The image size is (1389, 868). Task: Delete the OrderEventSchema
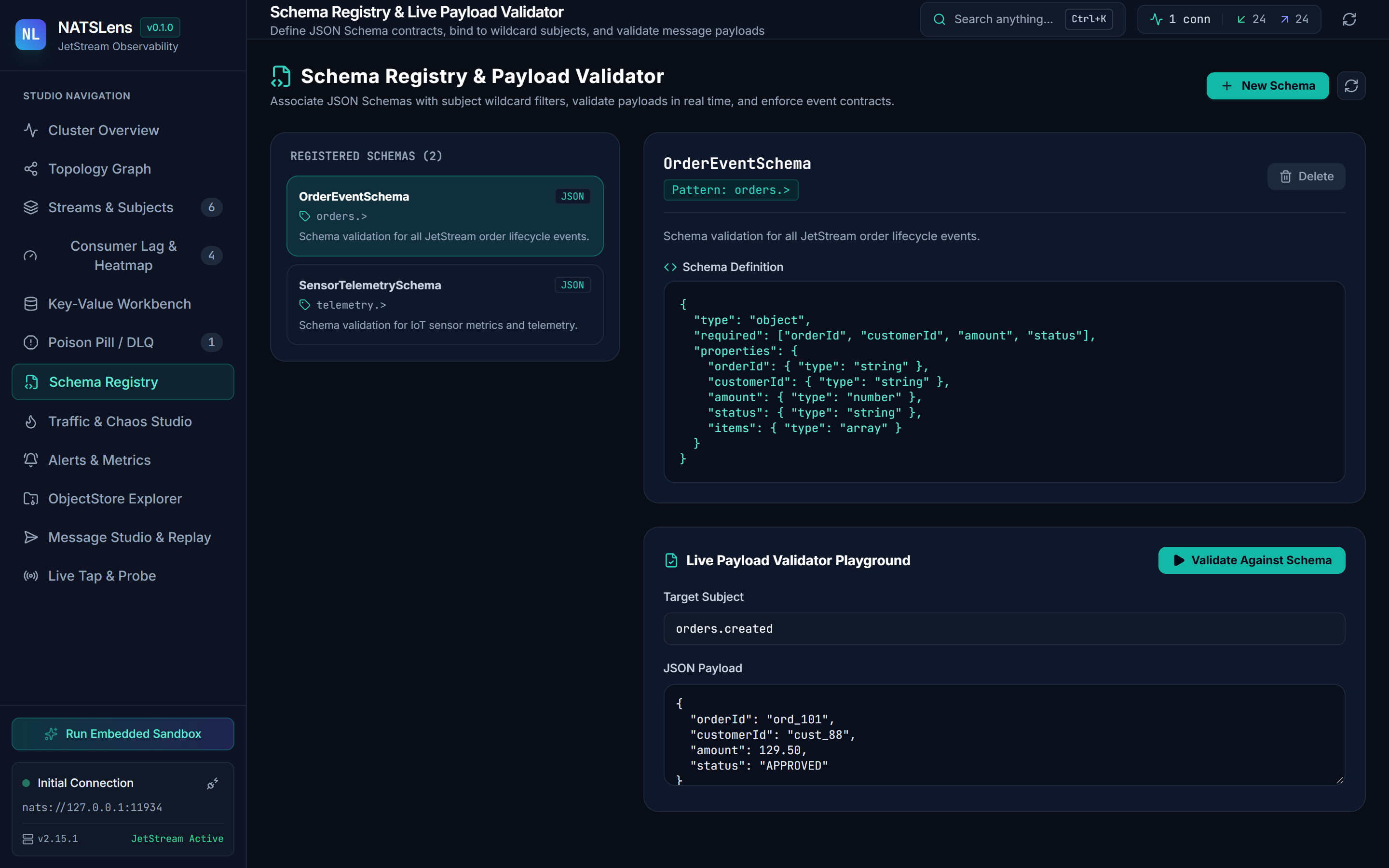tap(1306, 176)
